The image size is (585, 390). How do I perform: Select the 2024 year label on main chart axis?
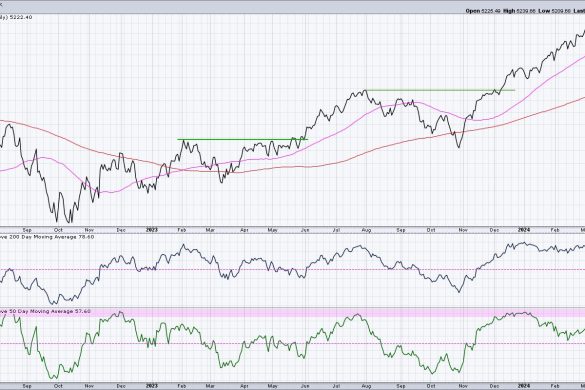tap(523, 230)
